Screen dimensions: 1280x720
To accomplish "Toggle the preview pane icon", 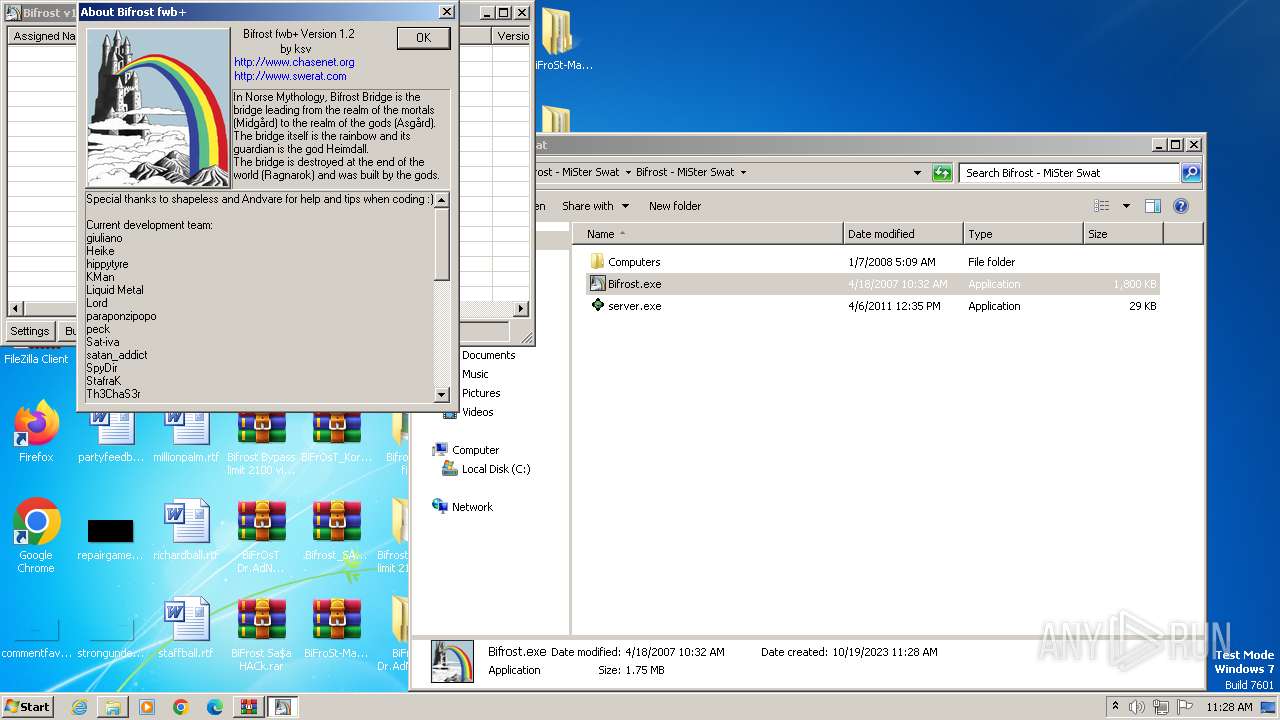I will 1152,206.
